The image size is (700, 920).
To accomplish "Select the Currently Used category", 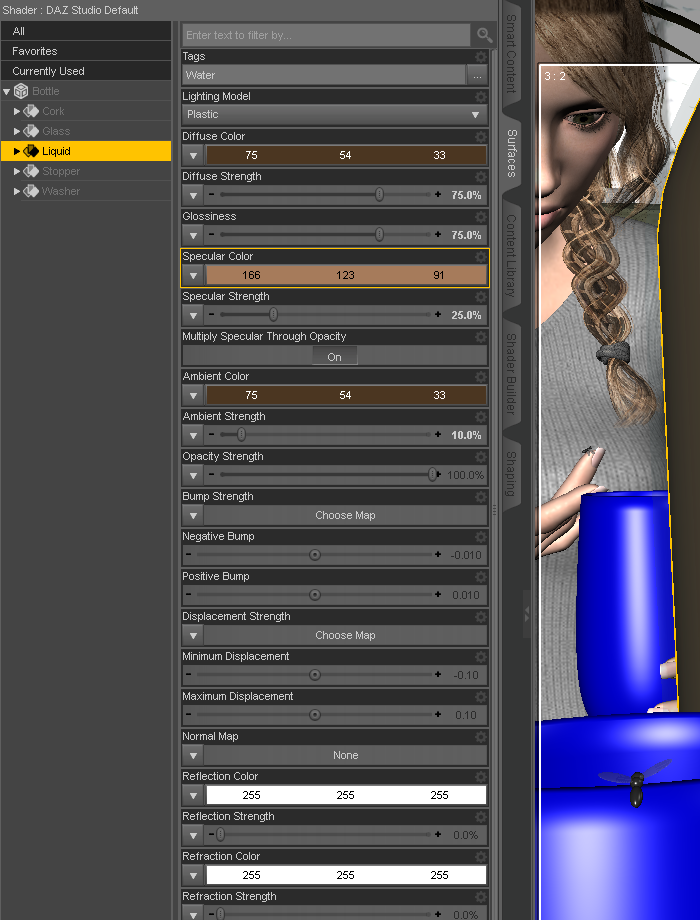I will 86,71.
